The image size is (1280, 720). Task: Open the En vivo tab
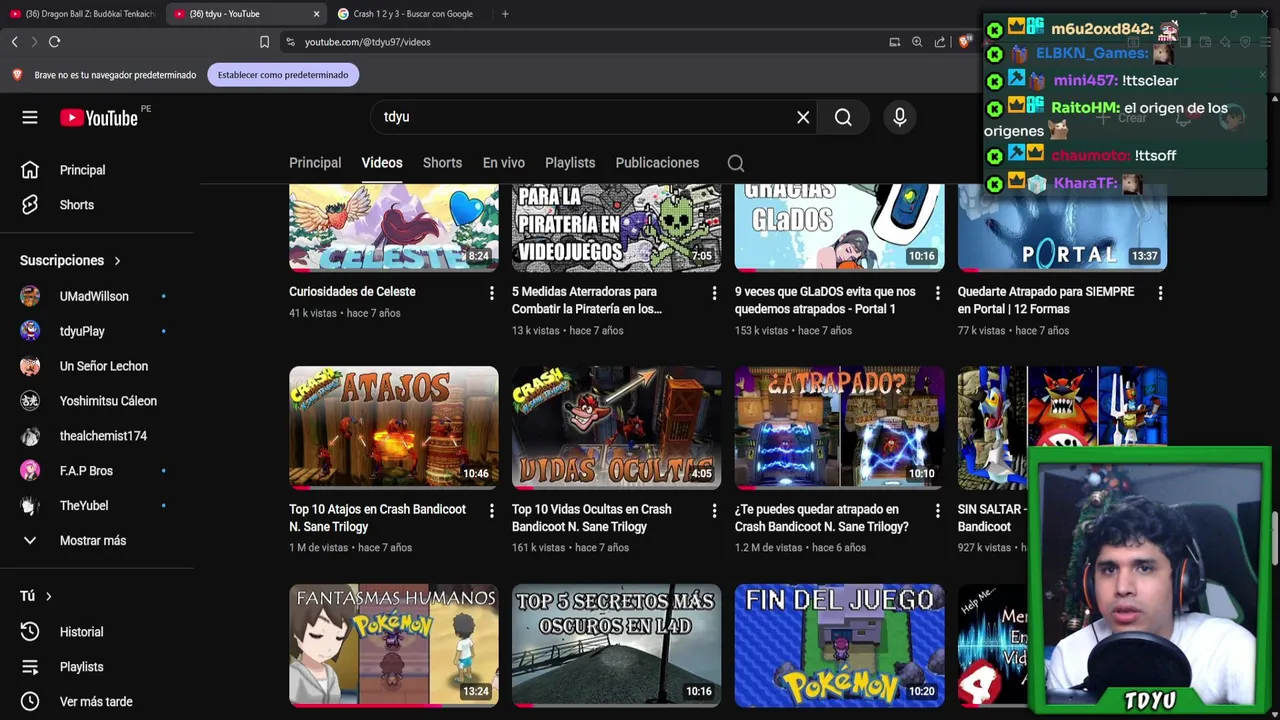pos(504,163)
